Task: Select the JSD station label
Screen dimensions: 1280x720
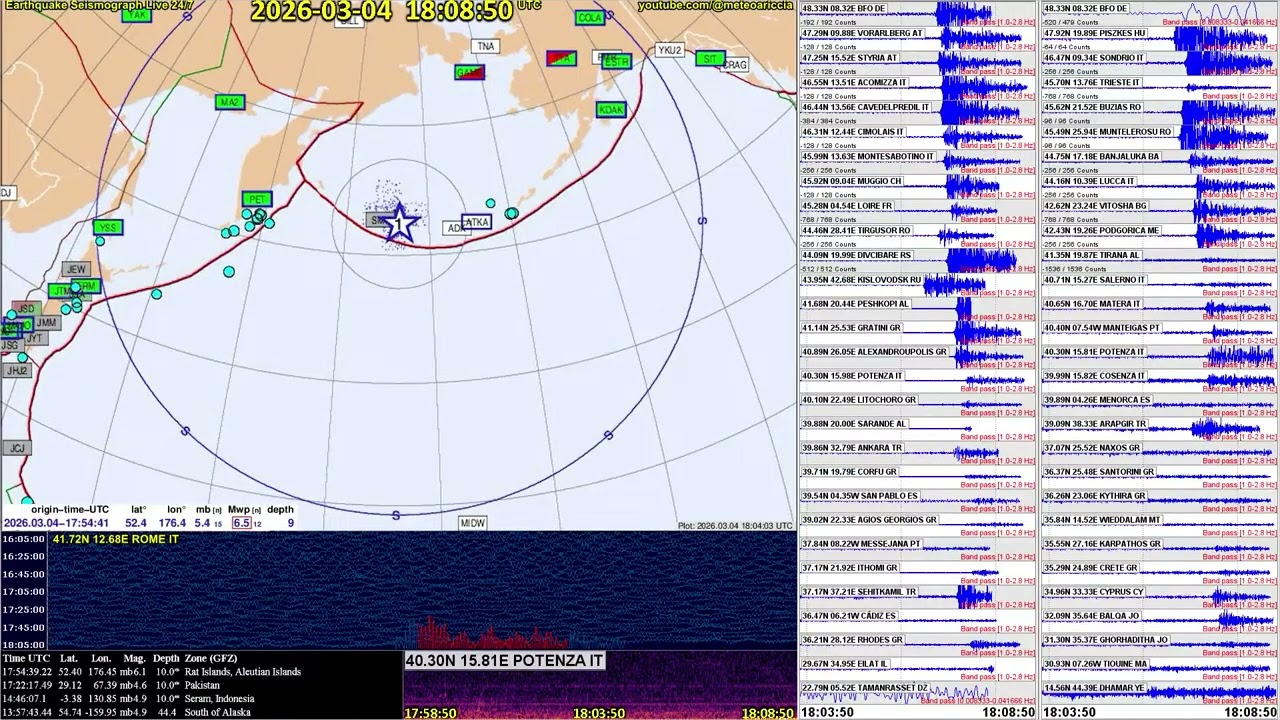Action: tap(26, 308)
